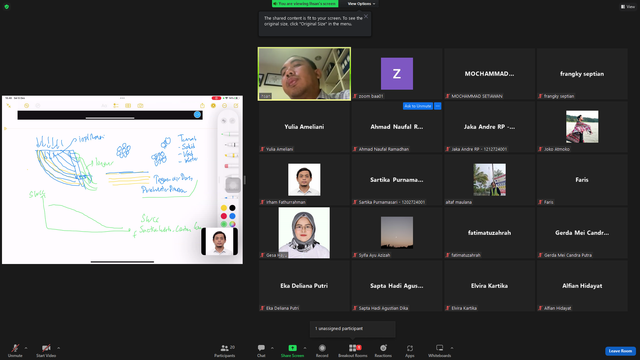Open Breakout Rooms
The image size is (640, 360).
pos(353,350)
